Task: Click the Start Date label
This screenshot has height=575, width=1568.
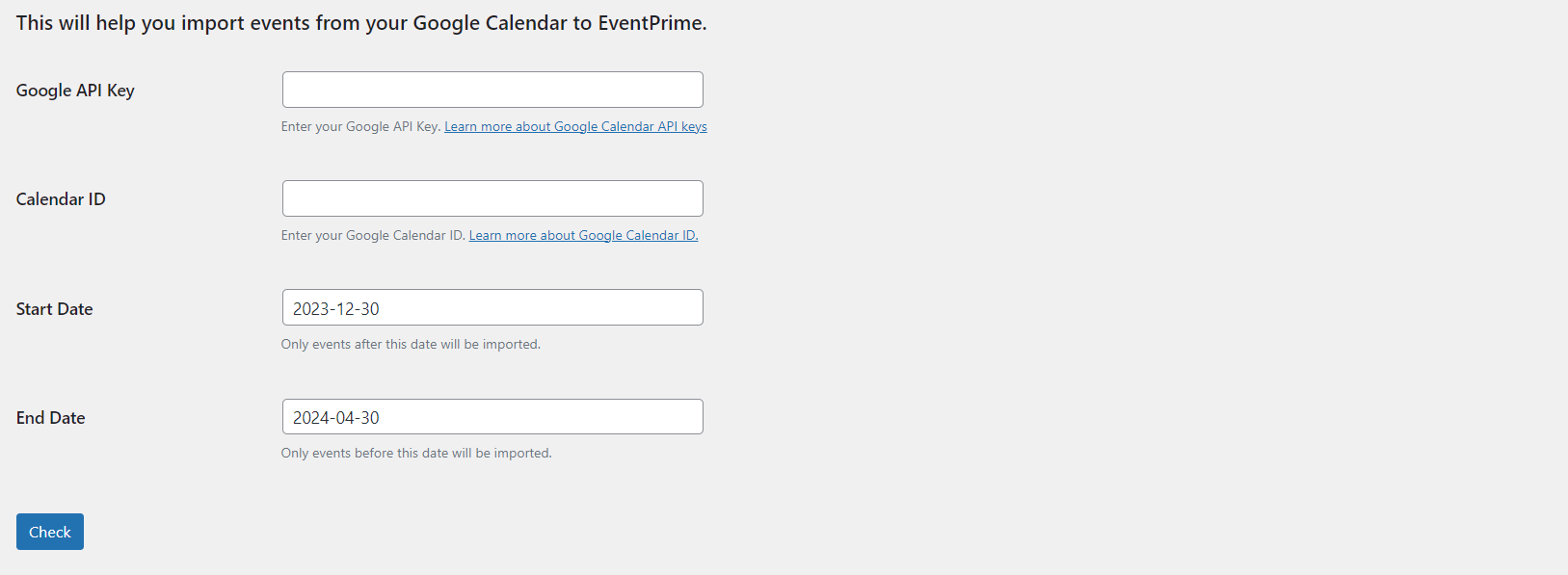Action: tap(55, 309)
